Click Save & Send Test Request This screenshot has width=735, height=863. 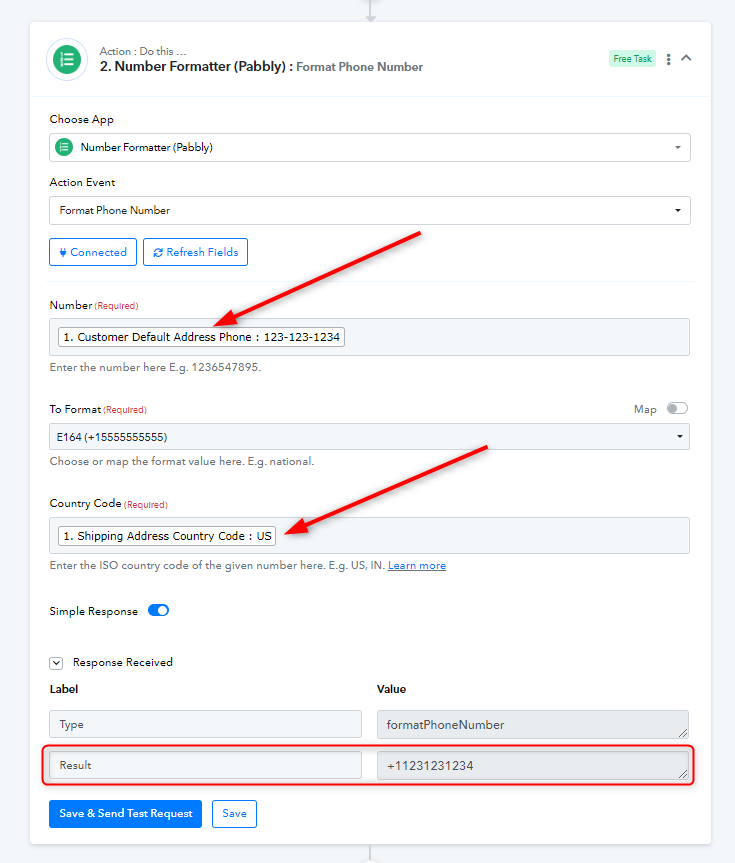point(126,813)
